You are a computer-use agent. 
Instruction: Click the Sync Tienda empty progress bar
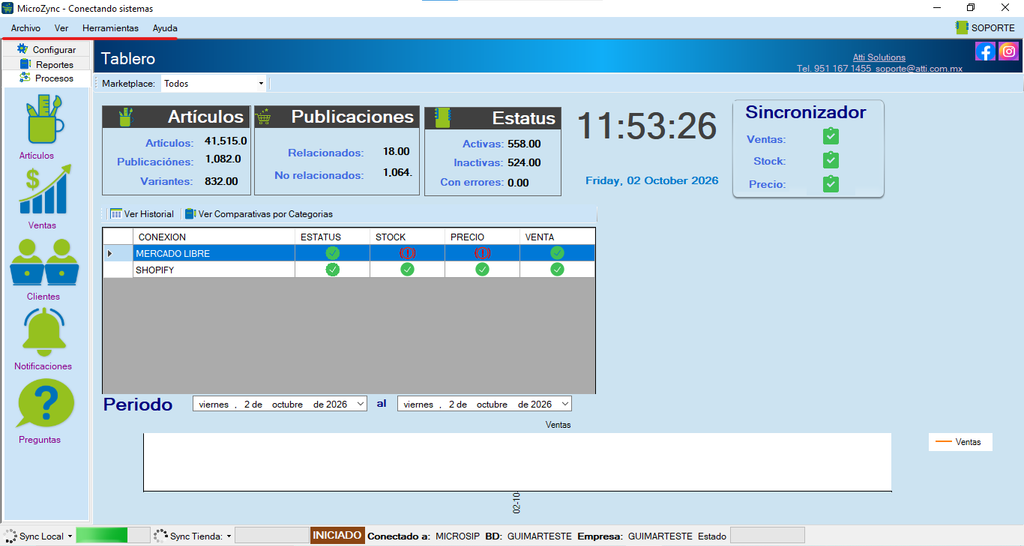pyautogui.click(x=271, y=536)
